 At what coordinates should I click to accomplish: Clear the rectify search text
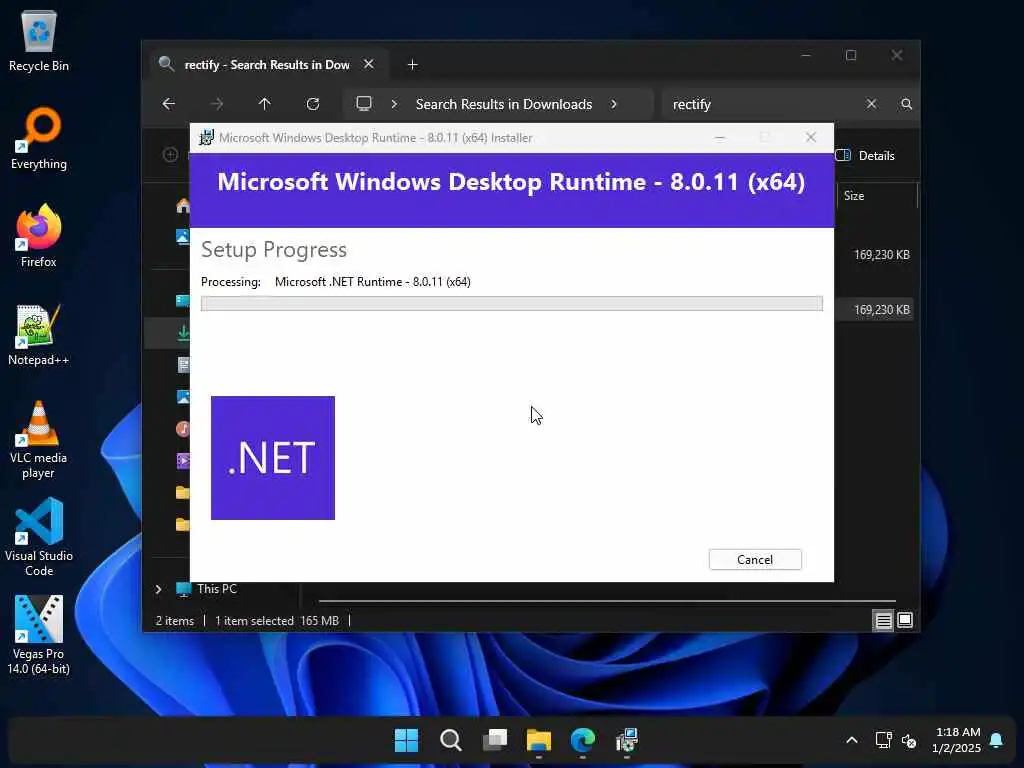tap(871, 104)
